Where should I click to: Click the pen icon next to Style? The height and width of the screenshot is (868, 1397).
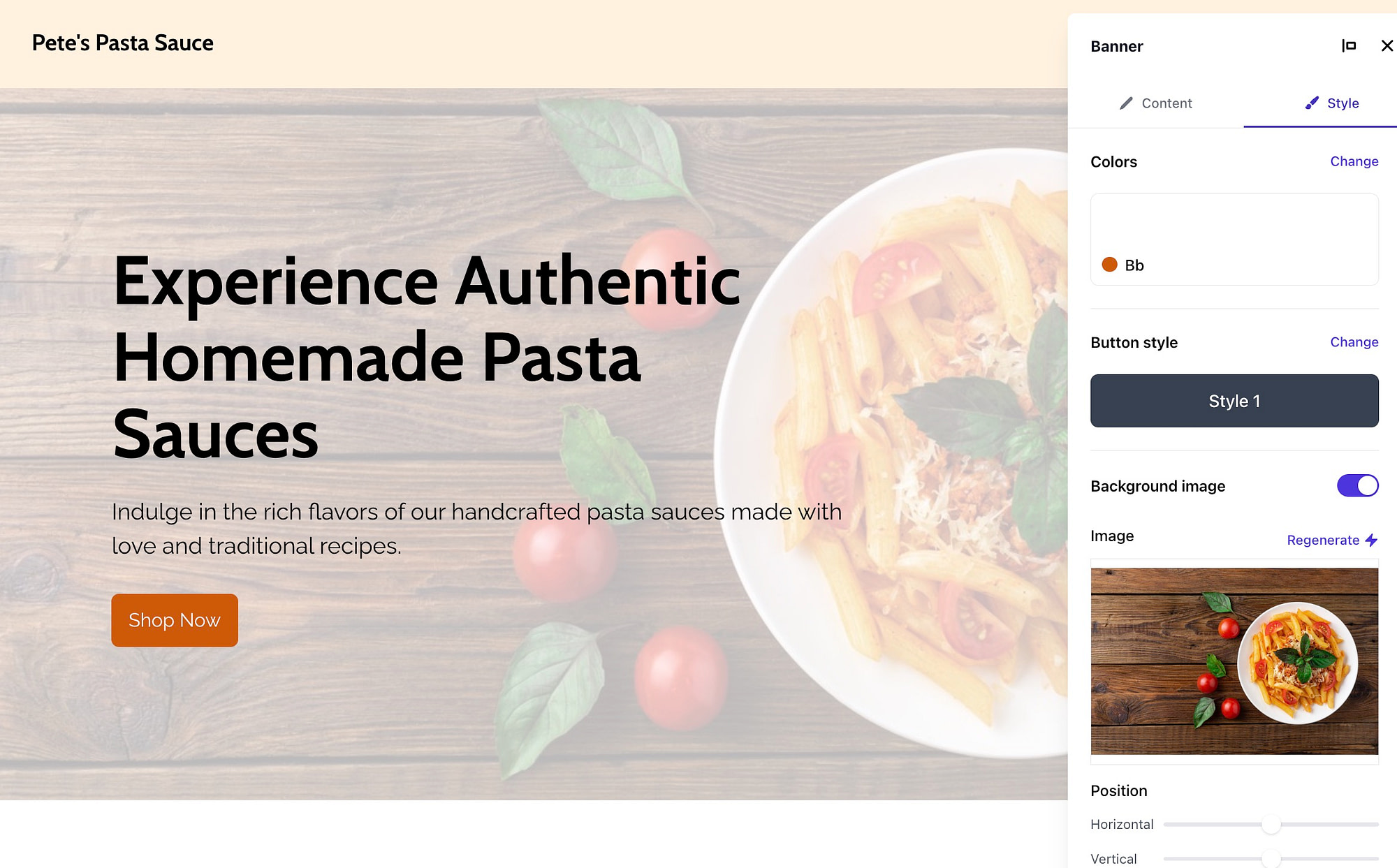(x=1312, y=103)
